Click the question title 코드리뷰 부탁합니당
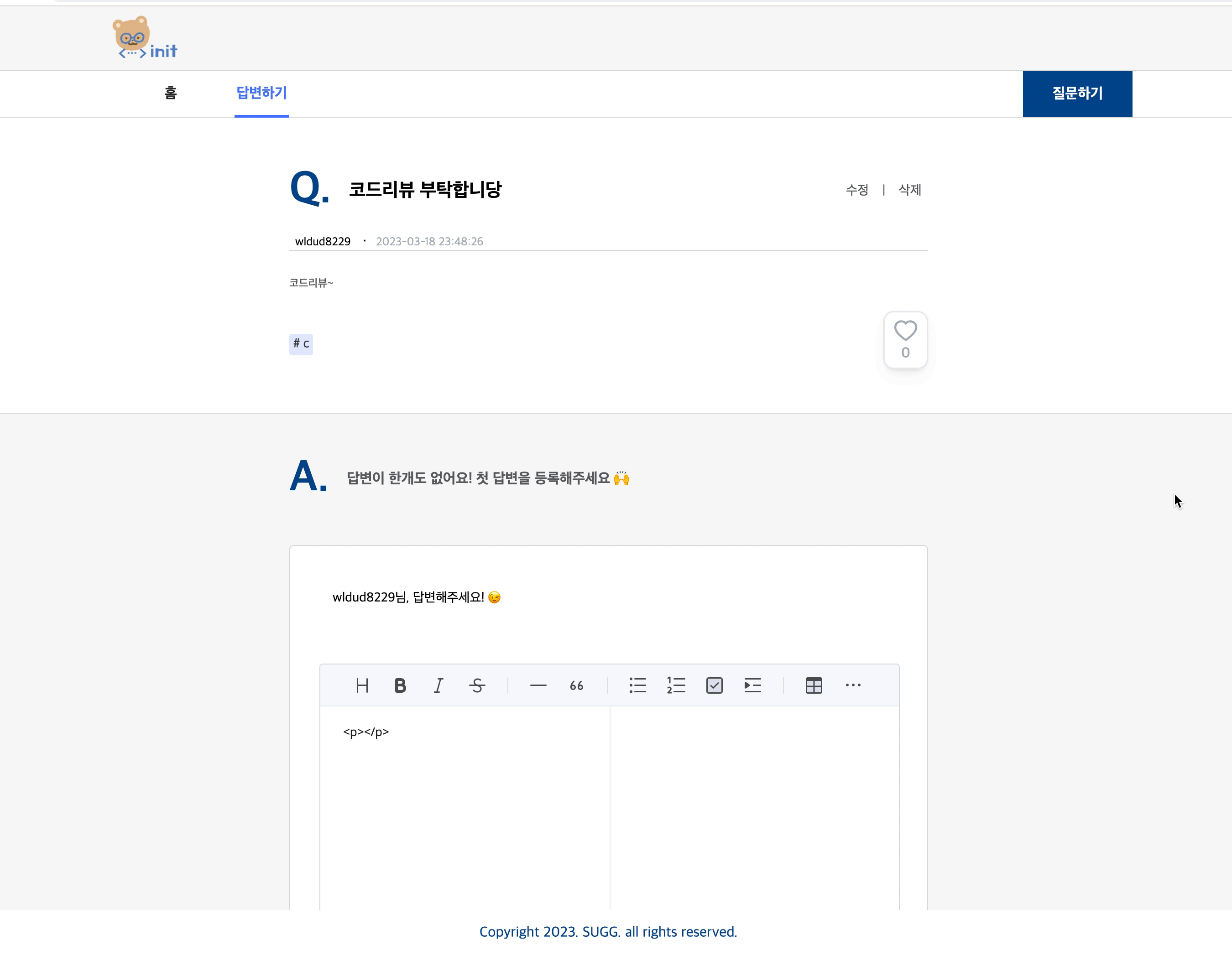This screenshot has height=955, width=1232. point(425,189)
